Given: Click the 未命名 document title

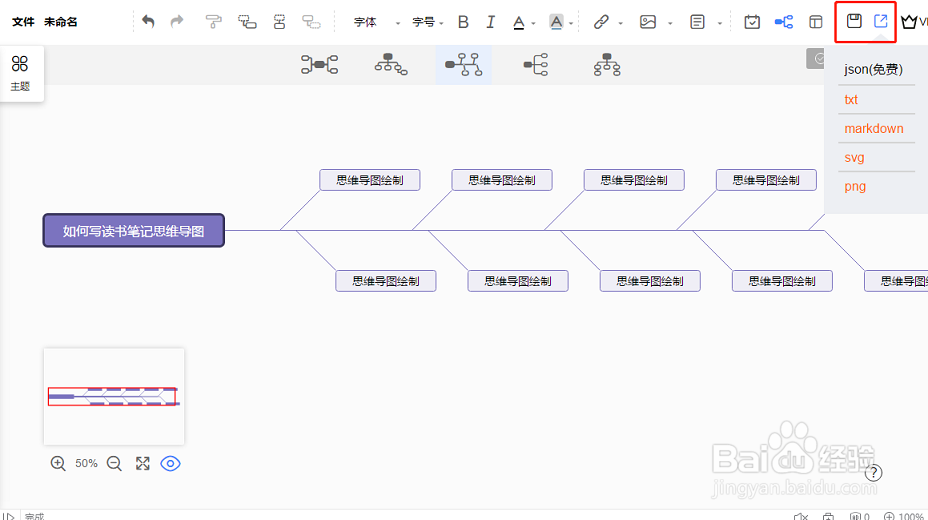Looking at the screenshot, I should 60,22.
